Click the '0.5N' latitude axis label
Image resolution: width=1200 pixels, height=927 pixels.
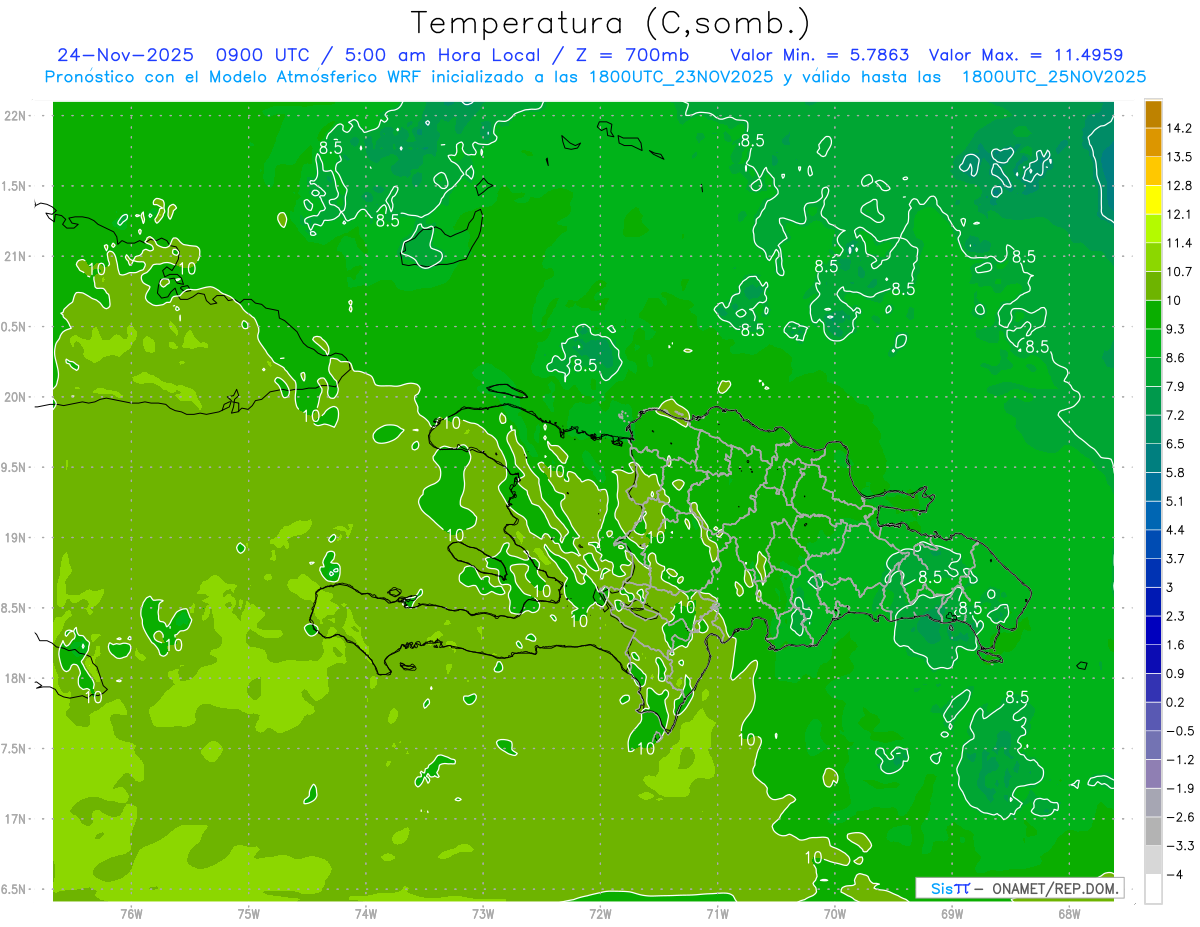click(x=15, y=327)
